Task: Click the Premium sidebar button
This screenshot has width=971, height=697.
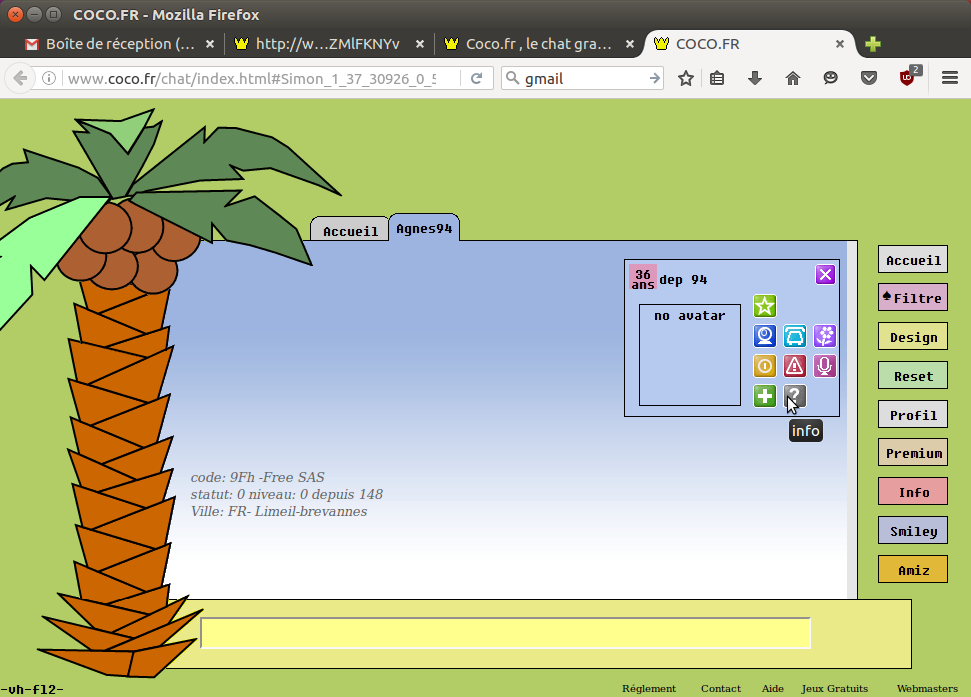Action: tap(913, 453)
